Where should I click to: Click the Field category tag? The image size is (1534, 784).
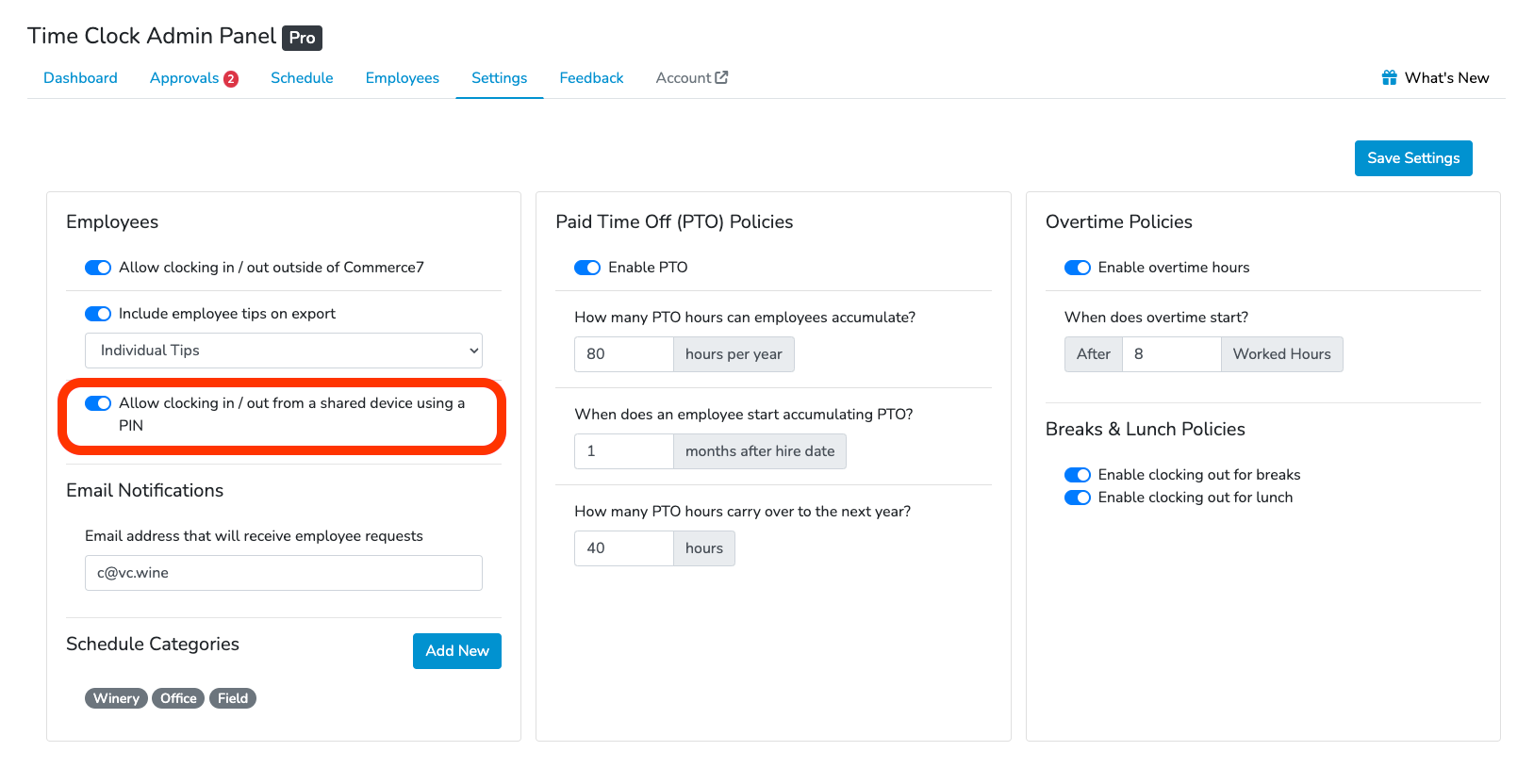[233, 698]
